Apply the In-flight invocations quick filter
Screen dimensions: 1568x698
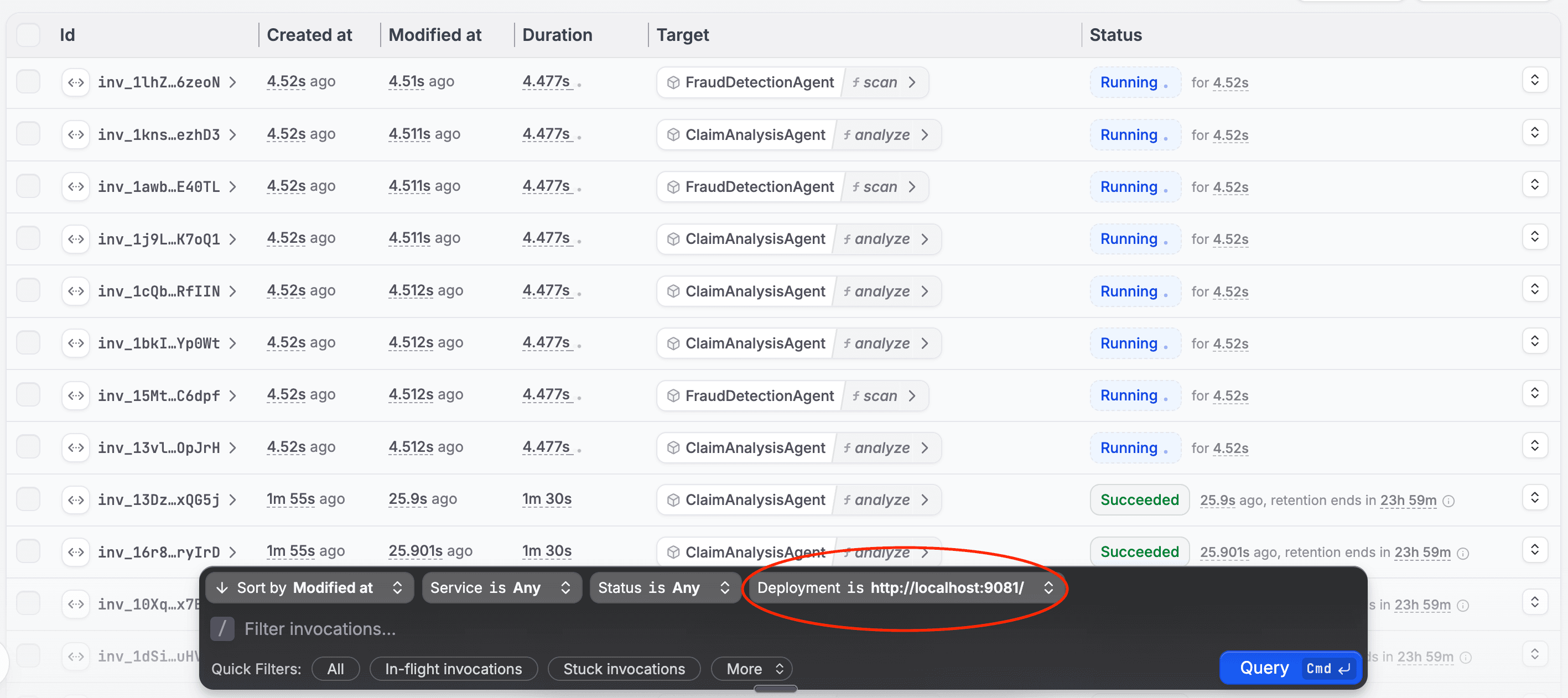(x=454, y=669)
